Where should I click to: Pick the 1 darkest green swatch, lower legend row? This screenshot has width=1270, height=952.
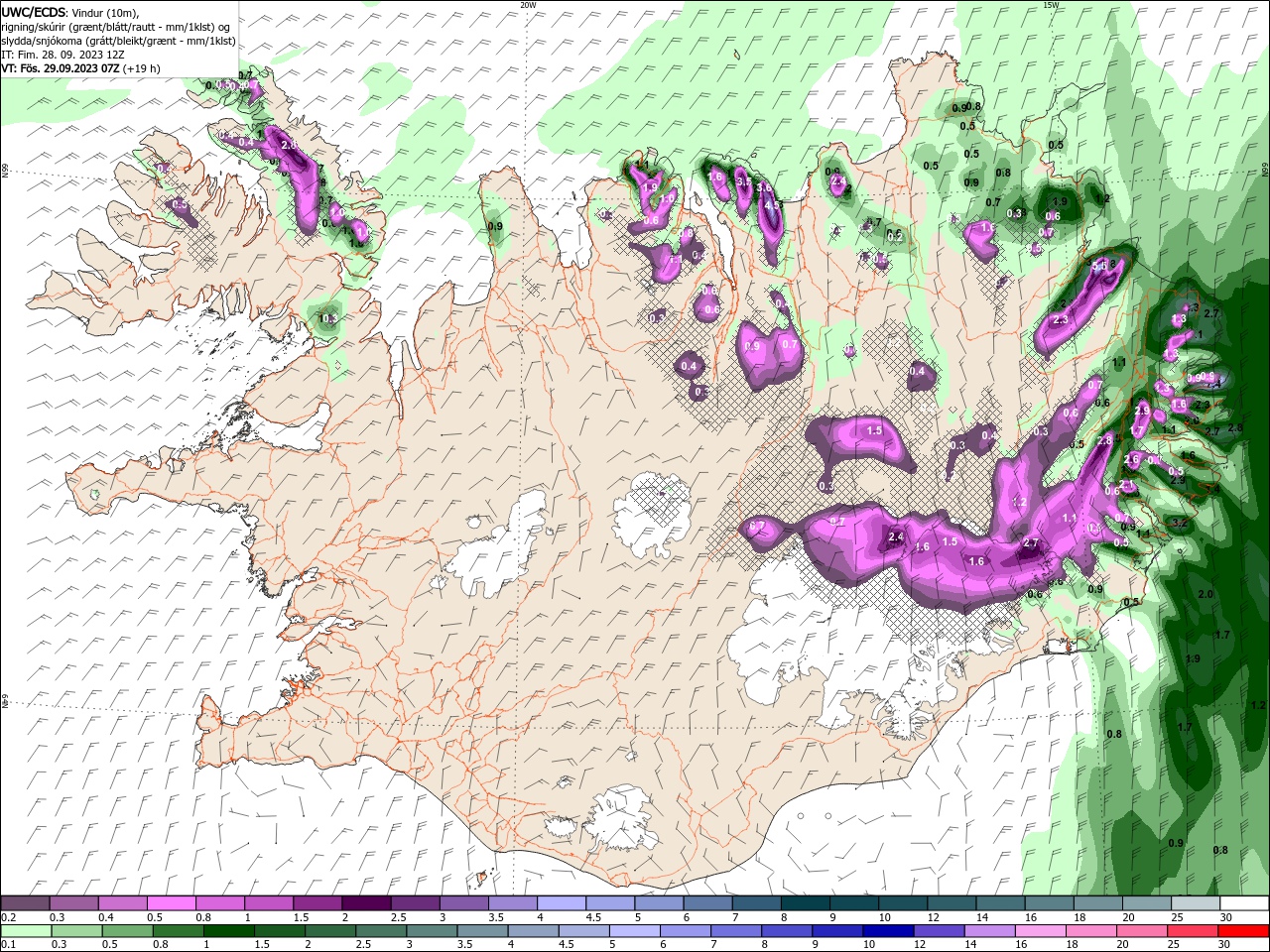click(229, 931)
